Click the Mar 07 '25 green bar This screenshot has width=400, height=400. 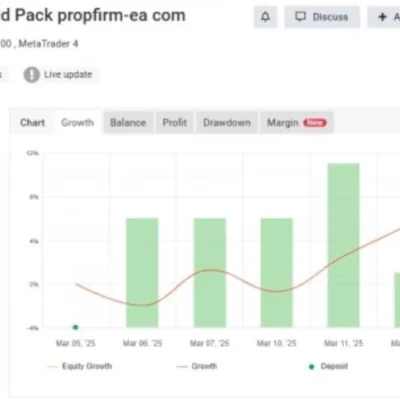click(210, 273)
